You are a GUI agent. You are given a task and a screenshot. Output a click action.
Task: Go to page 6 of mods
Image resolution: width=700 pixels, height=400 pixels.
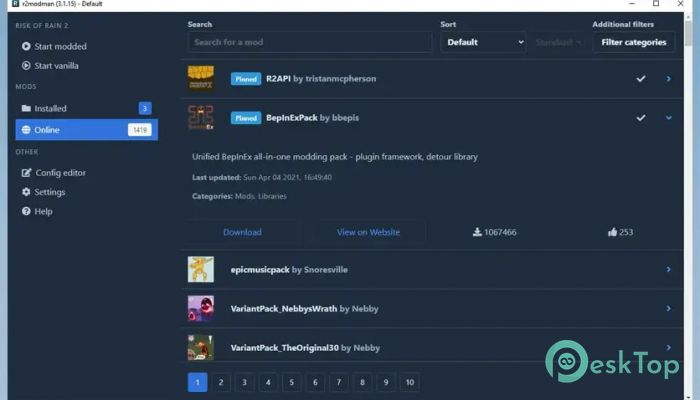point(315,382)
